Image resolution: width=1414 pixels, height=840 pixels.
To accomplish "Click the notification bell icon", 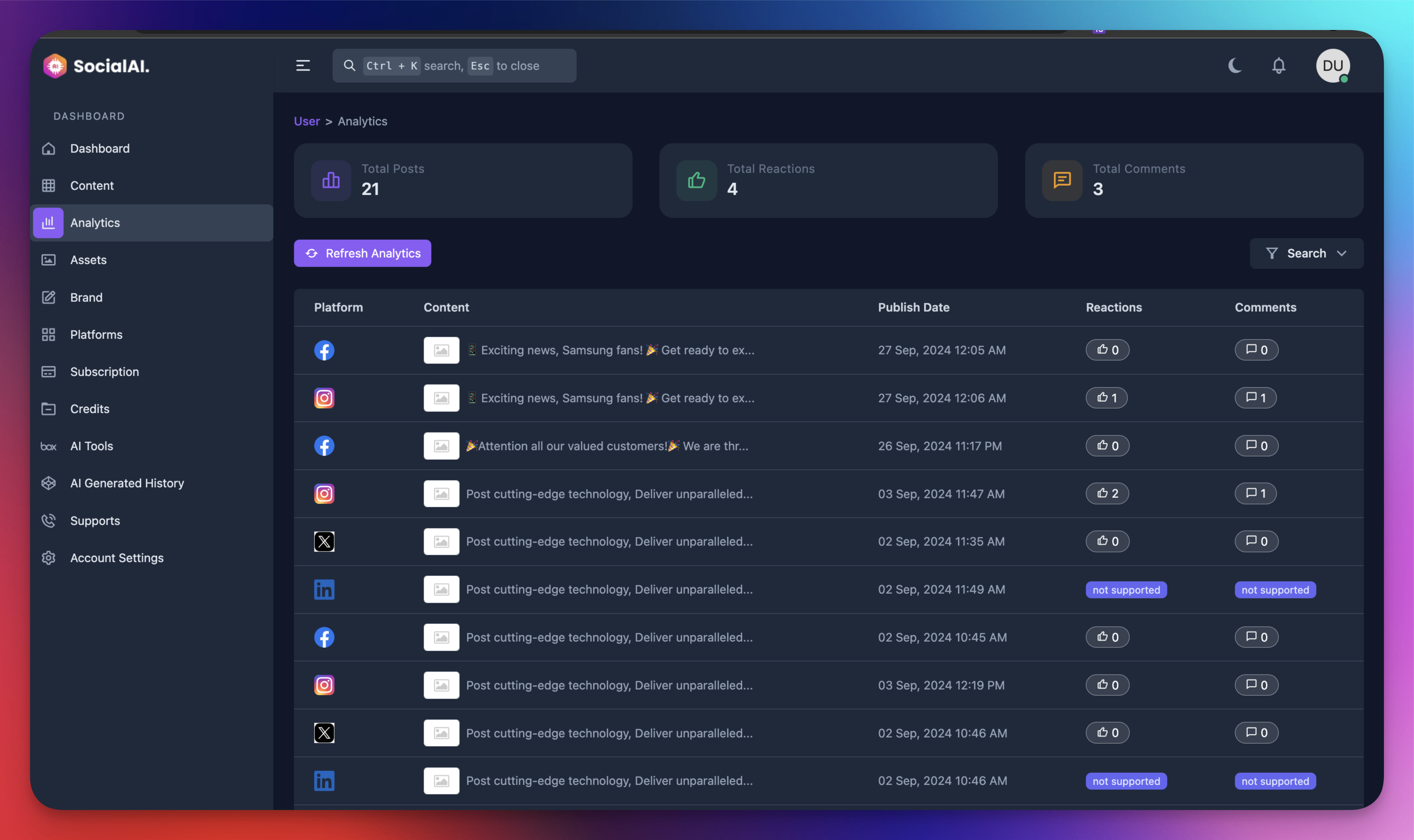I will [x=1278, y=66].
